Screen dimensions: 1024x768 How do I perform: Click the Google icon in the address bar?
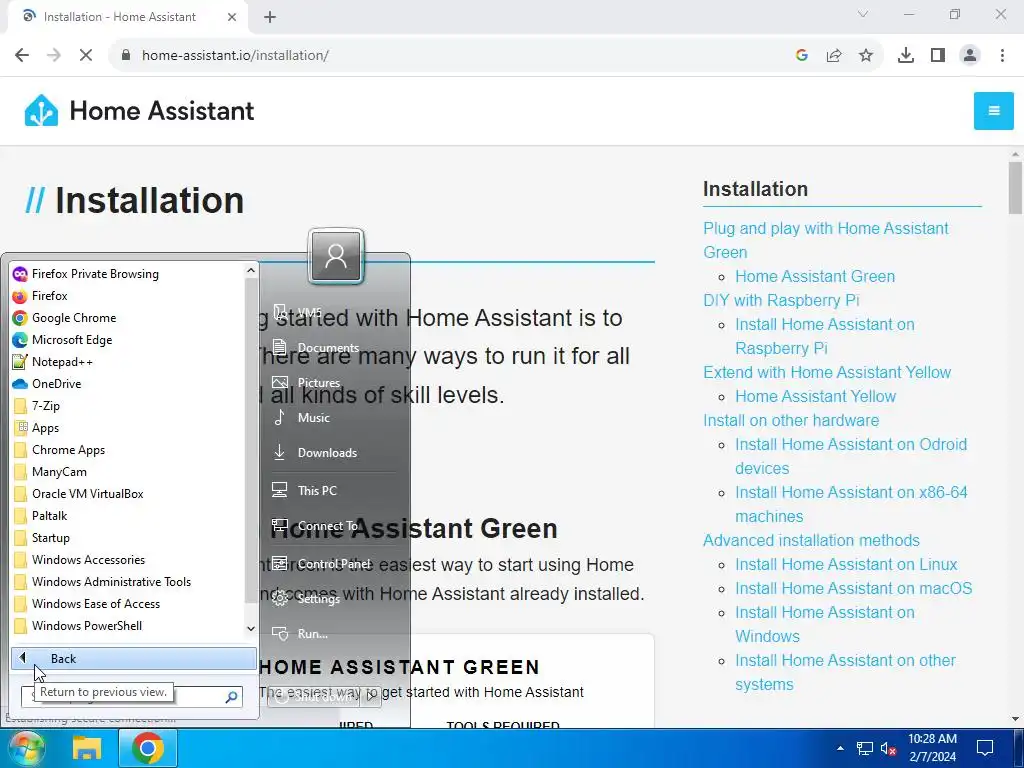point(802,56)
